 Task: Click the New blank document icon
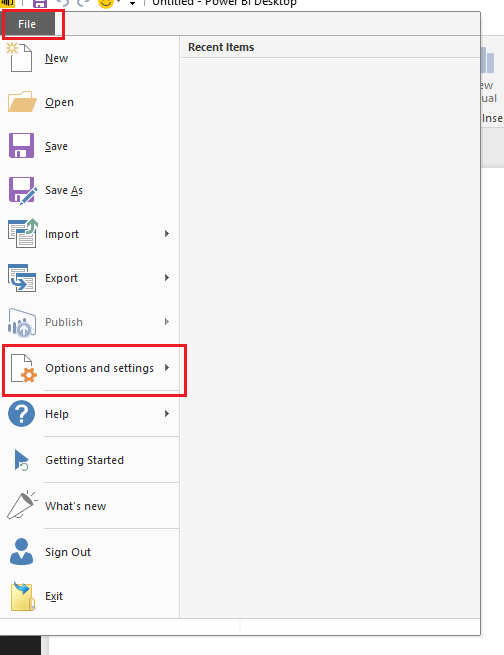20,58
